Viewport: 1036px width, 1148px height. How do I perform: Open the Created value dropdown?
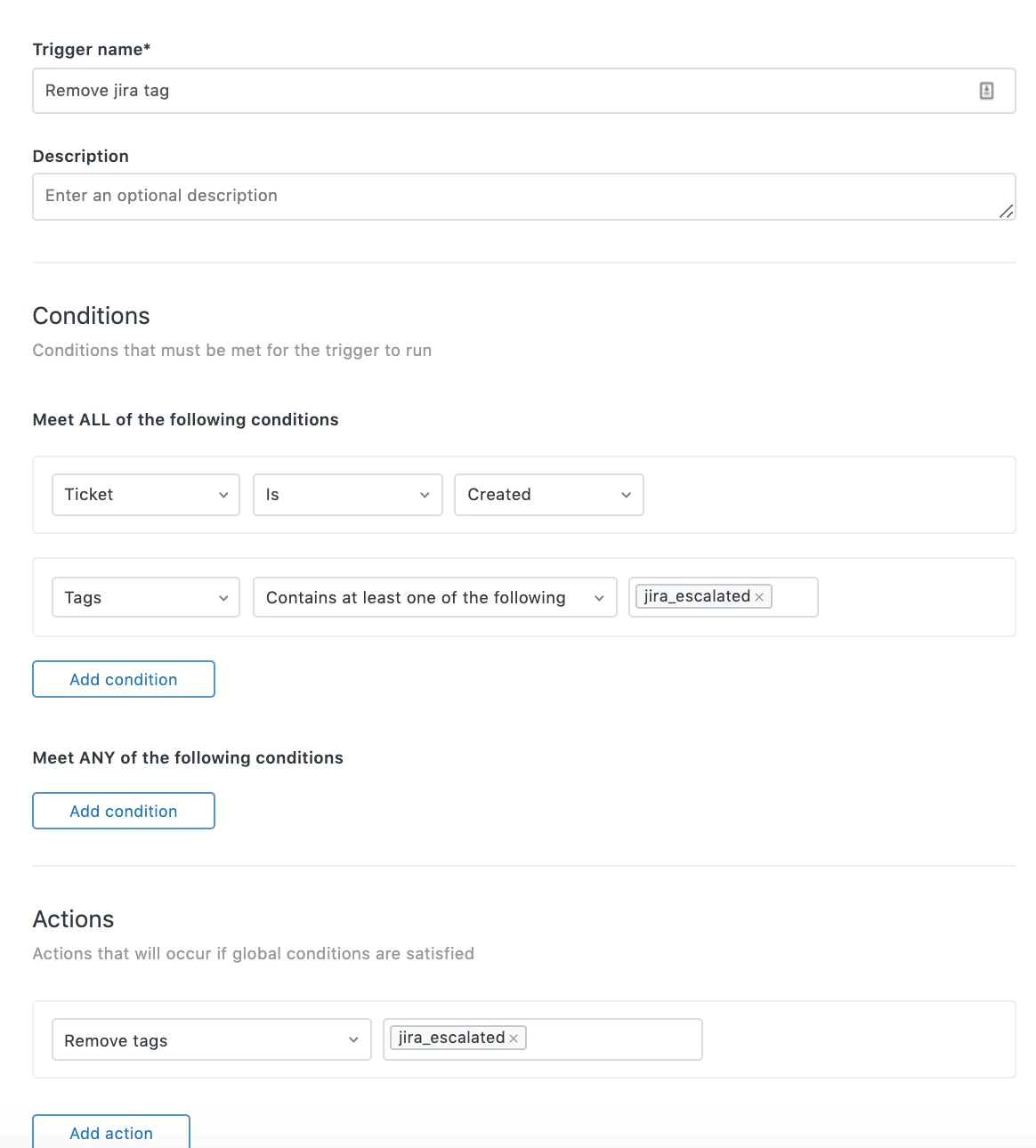click(x=548, y=495)
